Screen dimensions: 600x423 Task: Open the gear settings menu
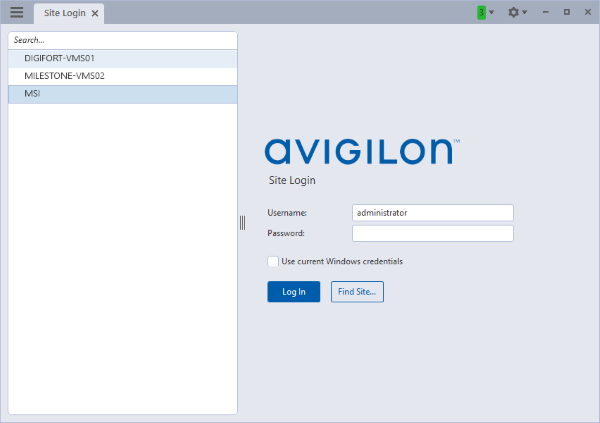(513, 13)
